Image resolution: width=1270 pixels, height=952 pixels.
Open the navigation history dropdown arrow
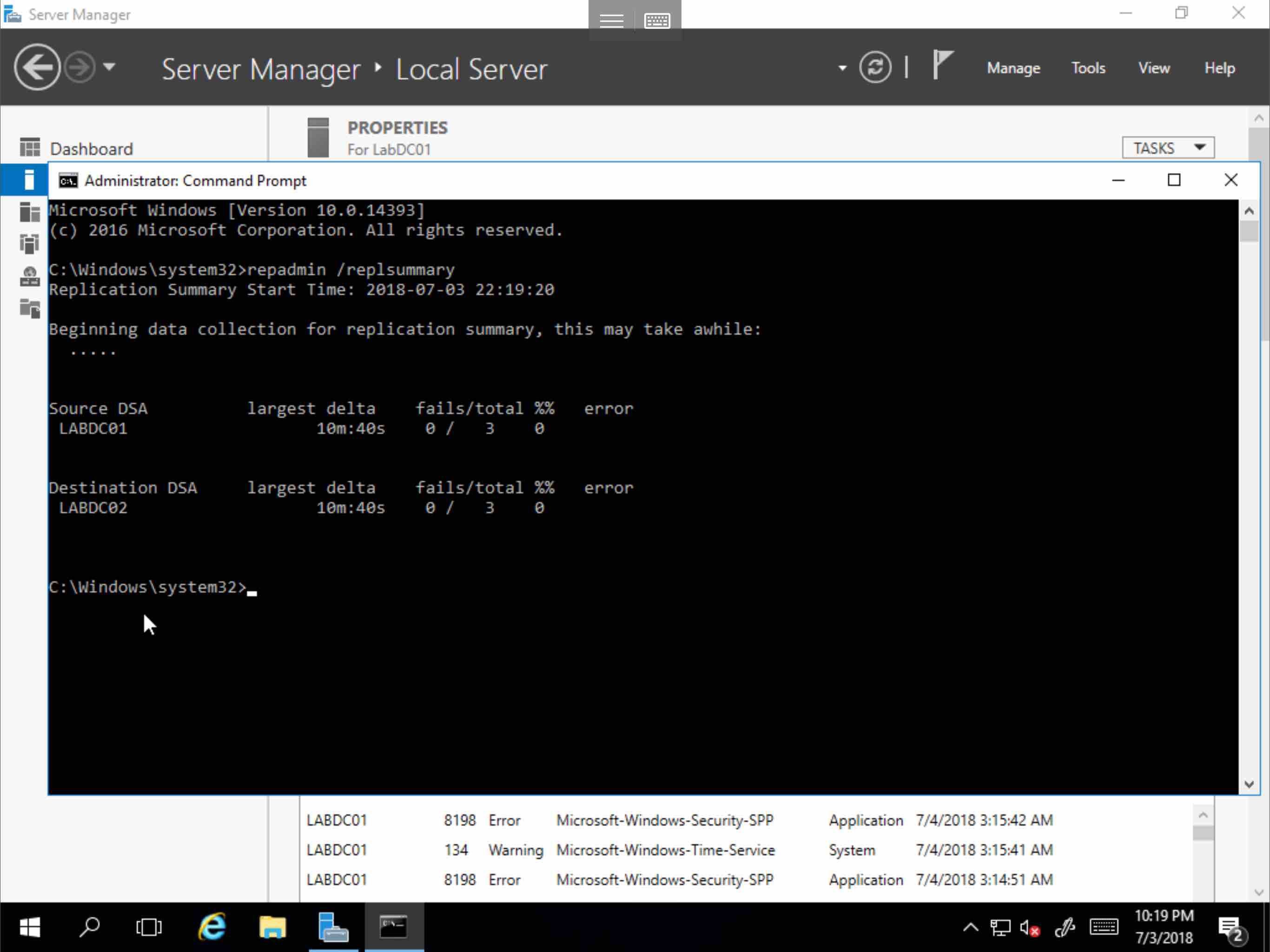click(109, 67)
